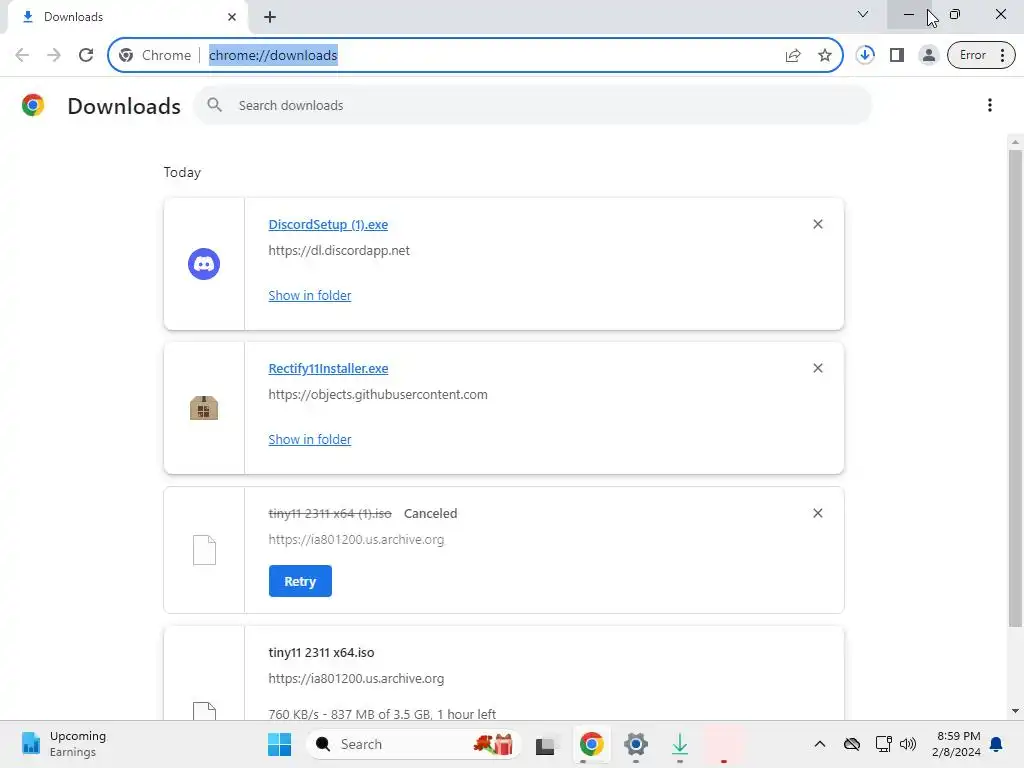
Task: Remove canceled tiny11 (1).iso entry
Action: point(818,513)
